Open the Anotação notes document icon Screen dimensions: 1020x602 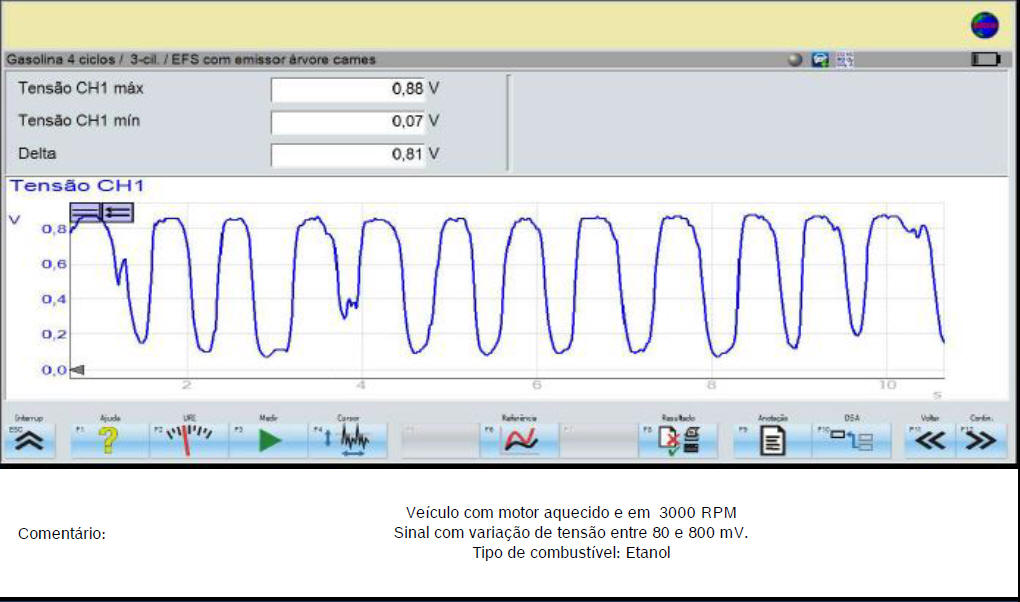click(x=772, y=440)
